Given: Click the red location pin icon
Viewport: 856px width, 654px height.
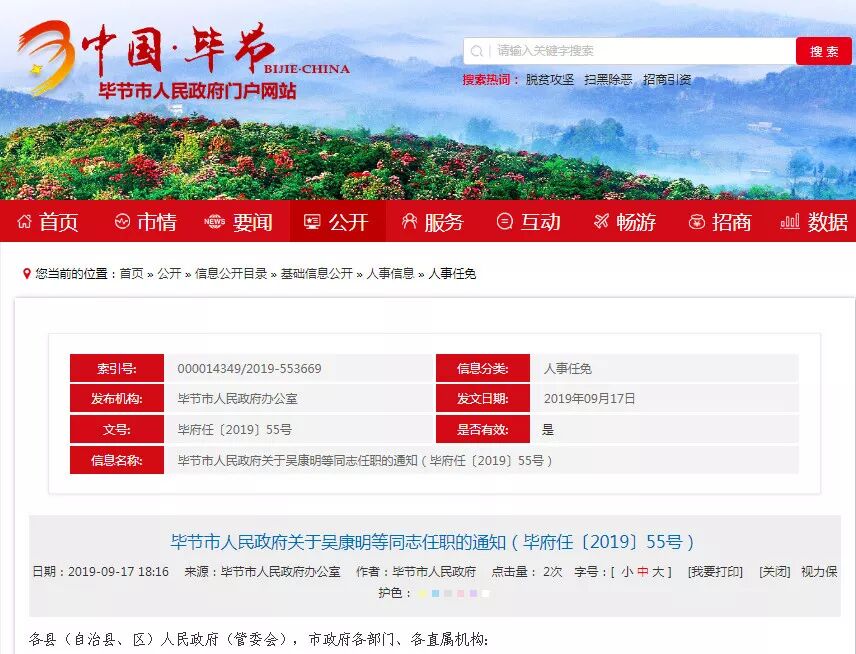Looking at the screenshot, I should pos(26,274).
